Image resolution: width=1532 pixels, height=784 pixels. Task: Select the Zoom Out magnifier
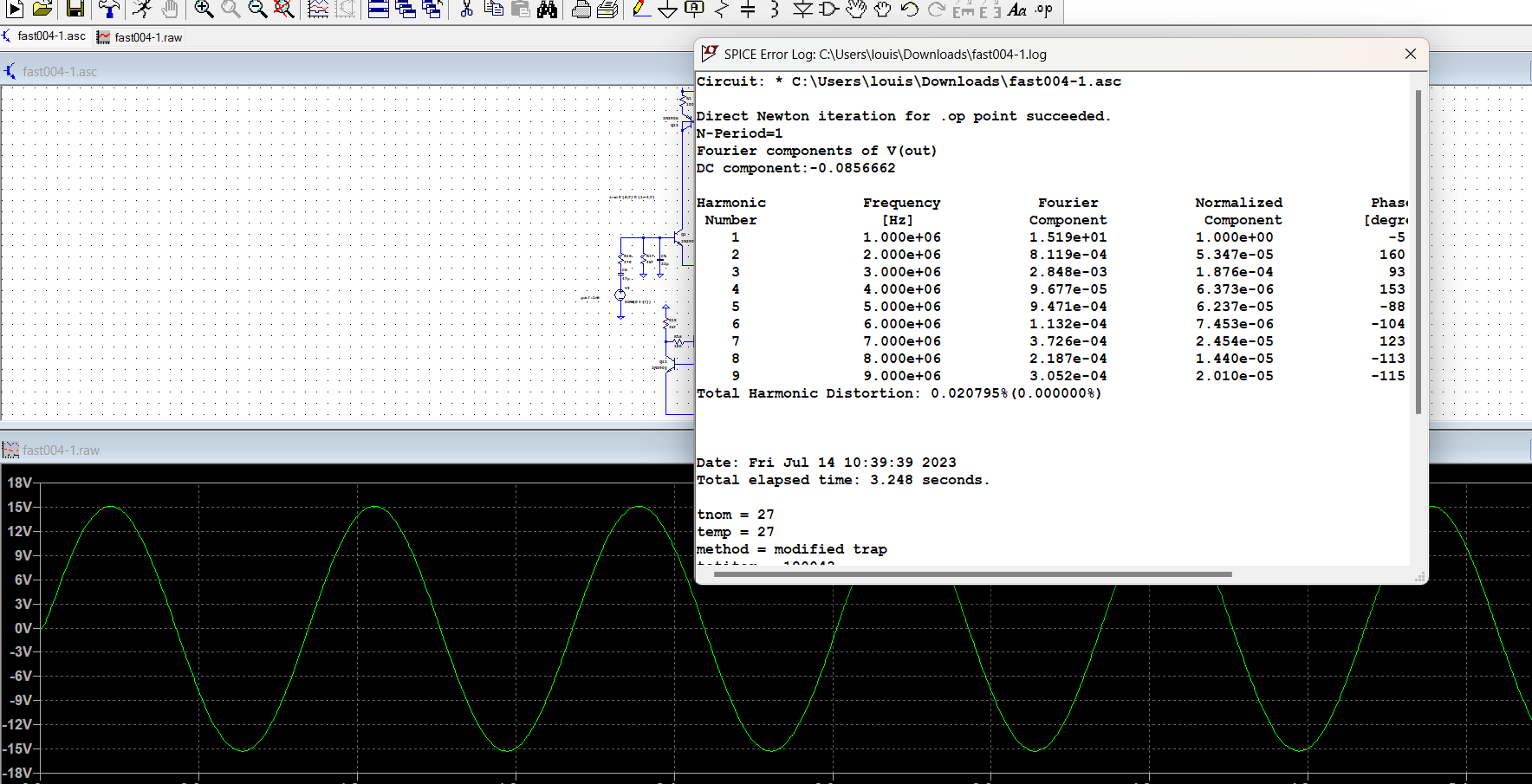coord(257,9)
